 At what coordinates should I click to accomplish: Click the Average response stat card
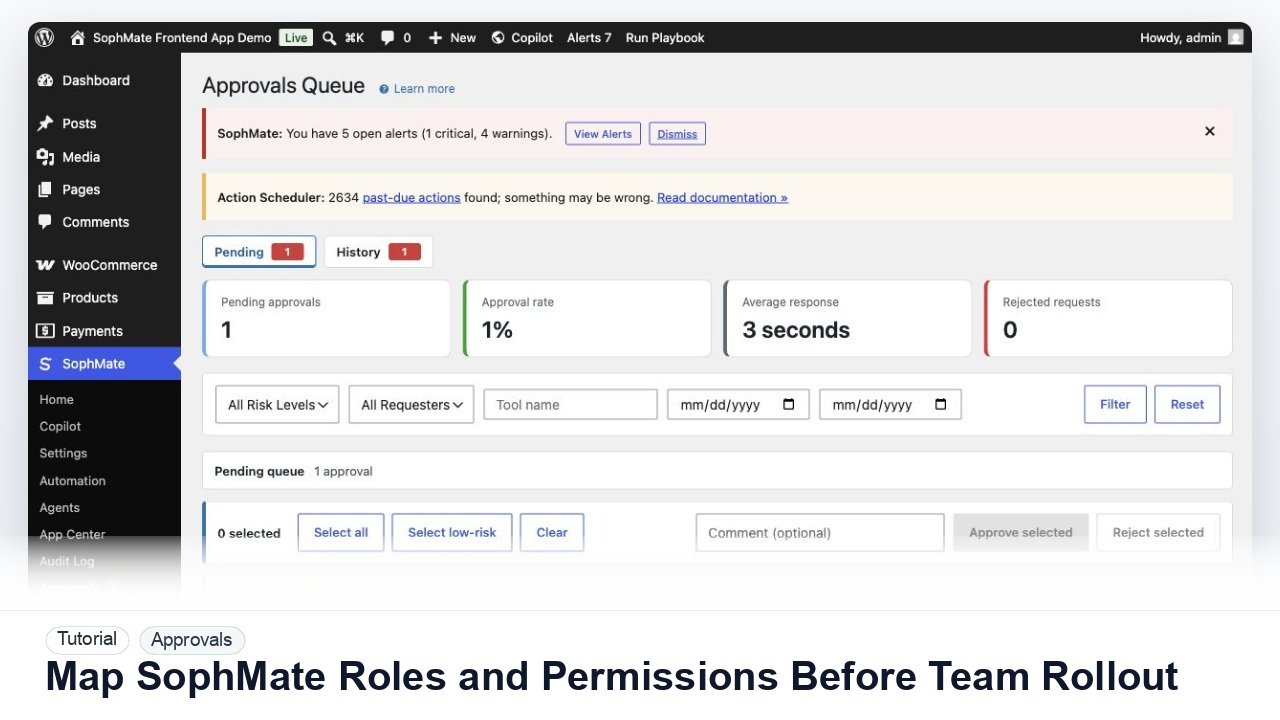(x=847, y=318)
